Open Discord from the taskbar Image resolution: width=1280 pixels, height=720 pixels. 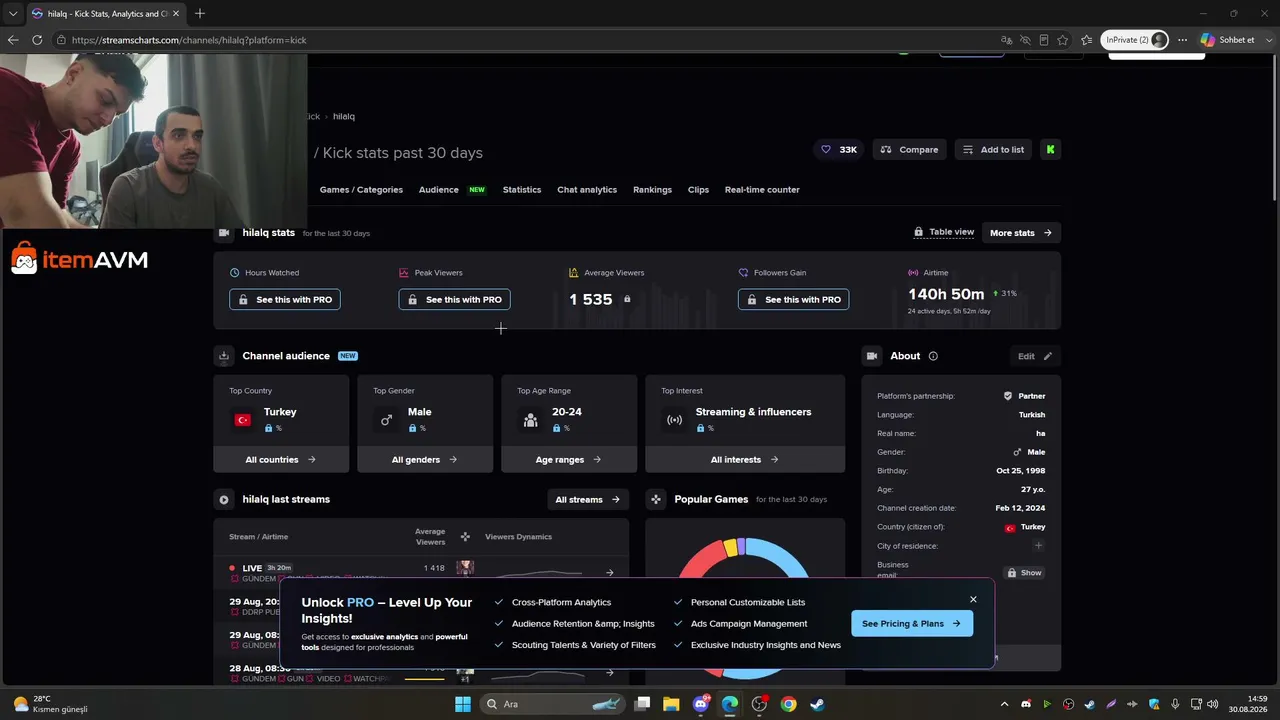tap(701, 704)
